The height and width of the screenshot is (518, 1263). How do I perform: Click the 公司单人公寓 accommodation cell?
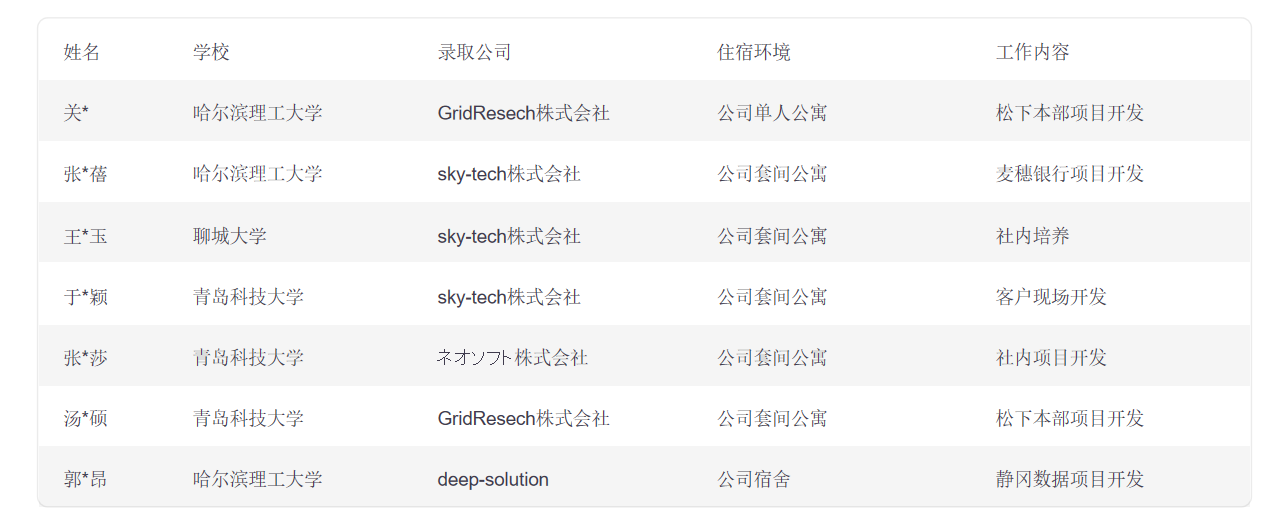click(772, 113)
